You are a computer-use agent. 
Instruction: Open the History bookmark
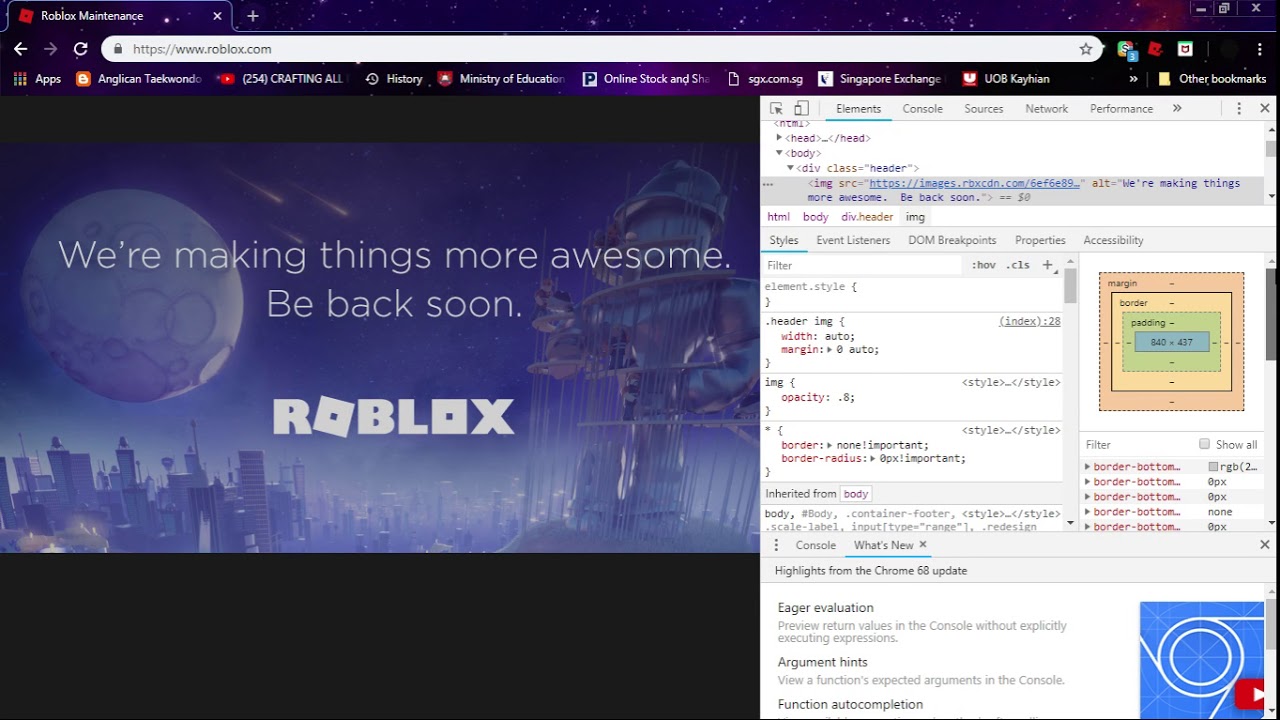394,79
